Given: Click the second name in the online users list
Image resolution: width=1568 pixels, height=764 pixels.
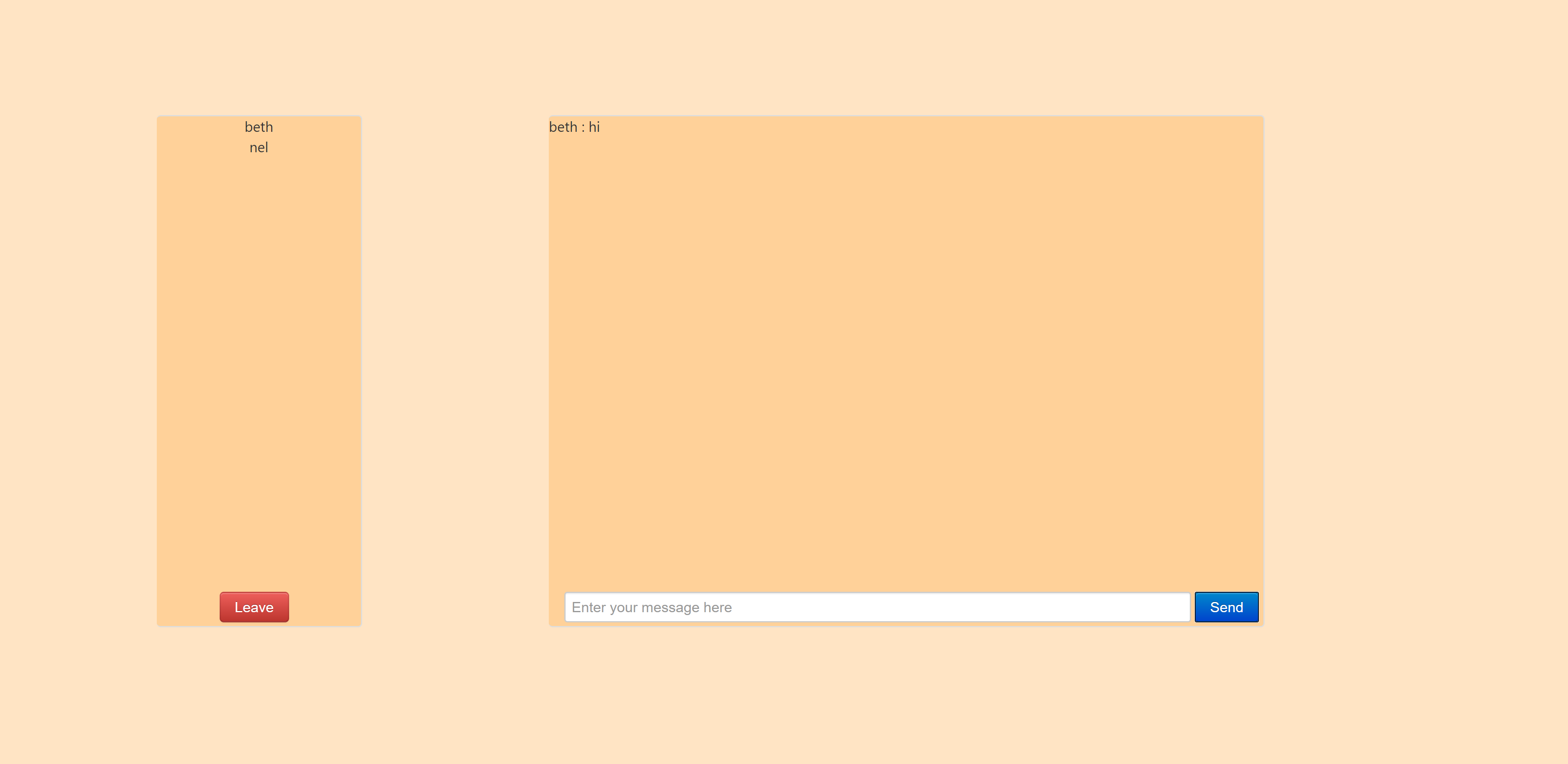Looking at the screenshot, I should point(259,148).
